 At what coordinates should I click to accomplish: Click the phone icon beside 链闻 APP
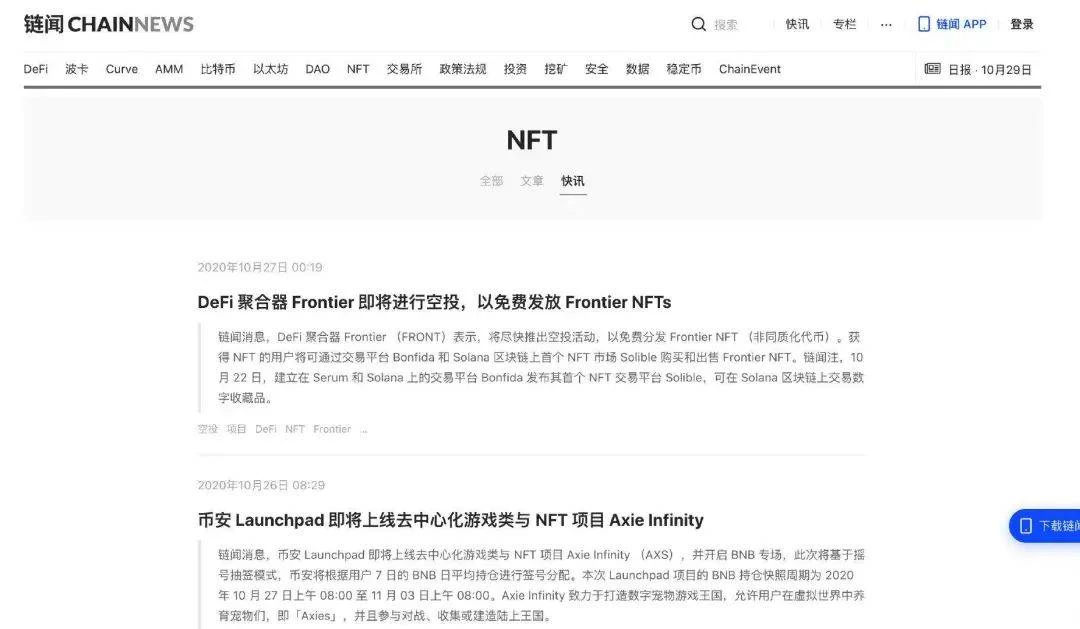[x=924, y=24]
